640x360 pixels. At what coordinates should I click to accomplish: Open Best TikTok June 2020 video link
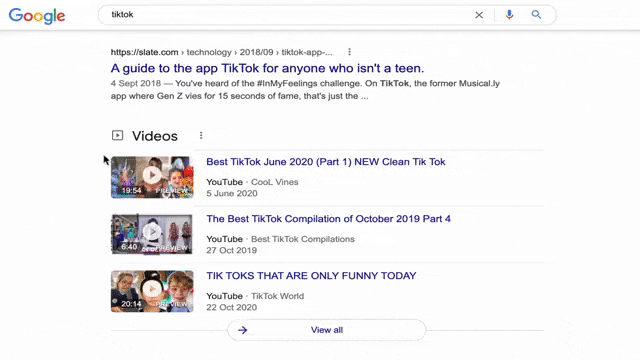(326, 162)
